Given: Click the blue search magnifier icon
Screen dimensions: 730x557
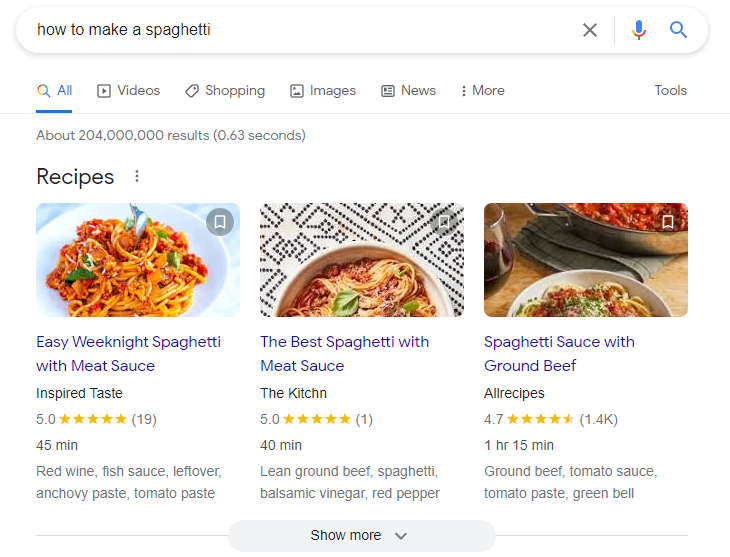Looking at the screenshot, I should point(679,30).
